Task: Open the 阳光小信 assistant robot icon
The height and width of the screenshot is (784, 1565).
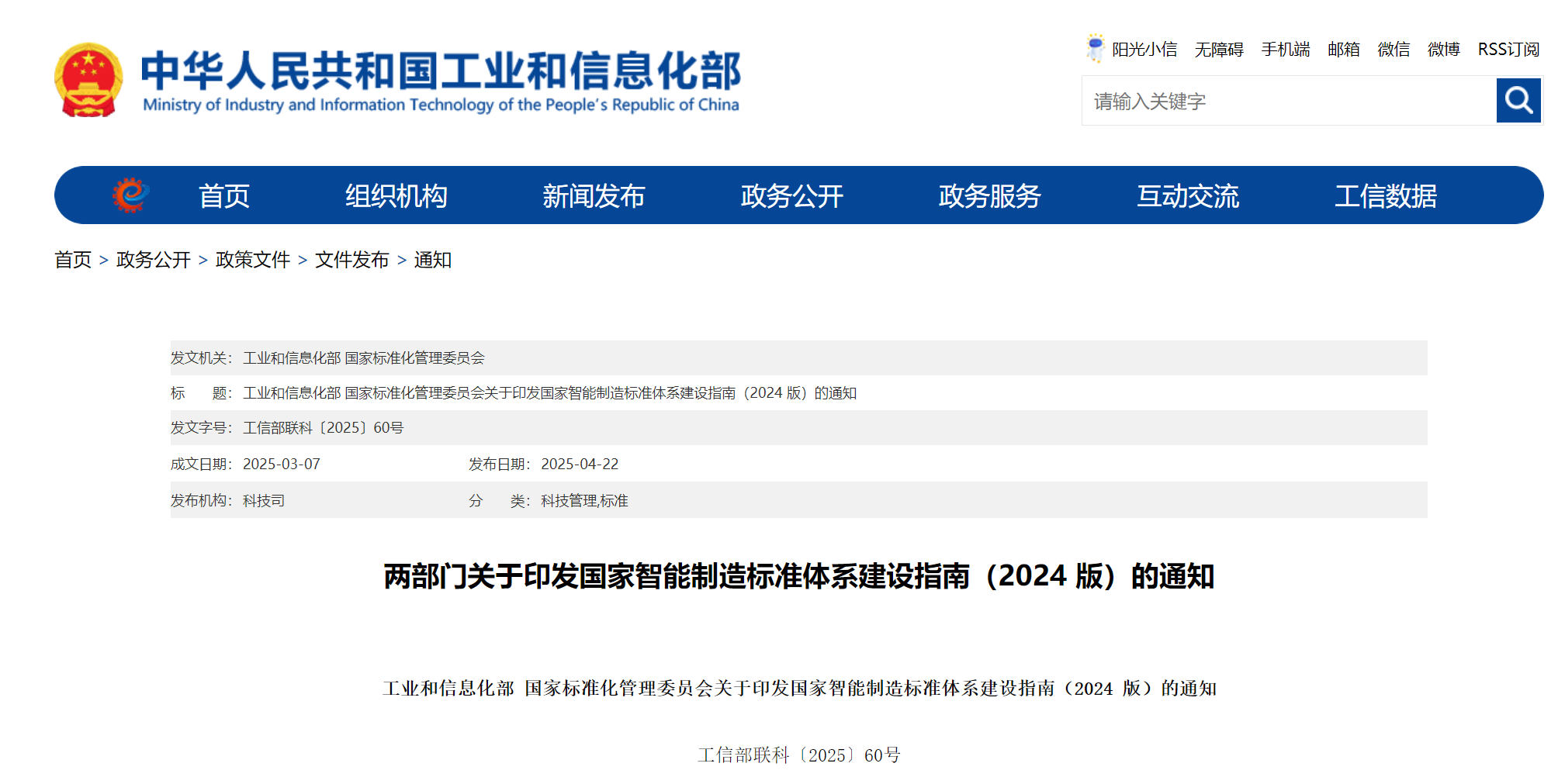Action: 1096,49
